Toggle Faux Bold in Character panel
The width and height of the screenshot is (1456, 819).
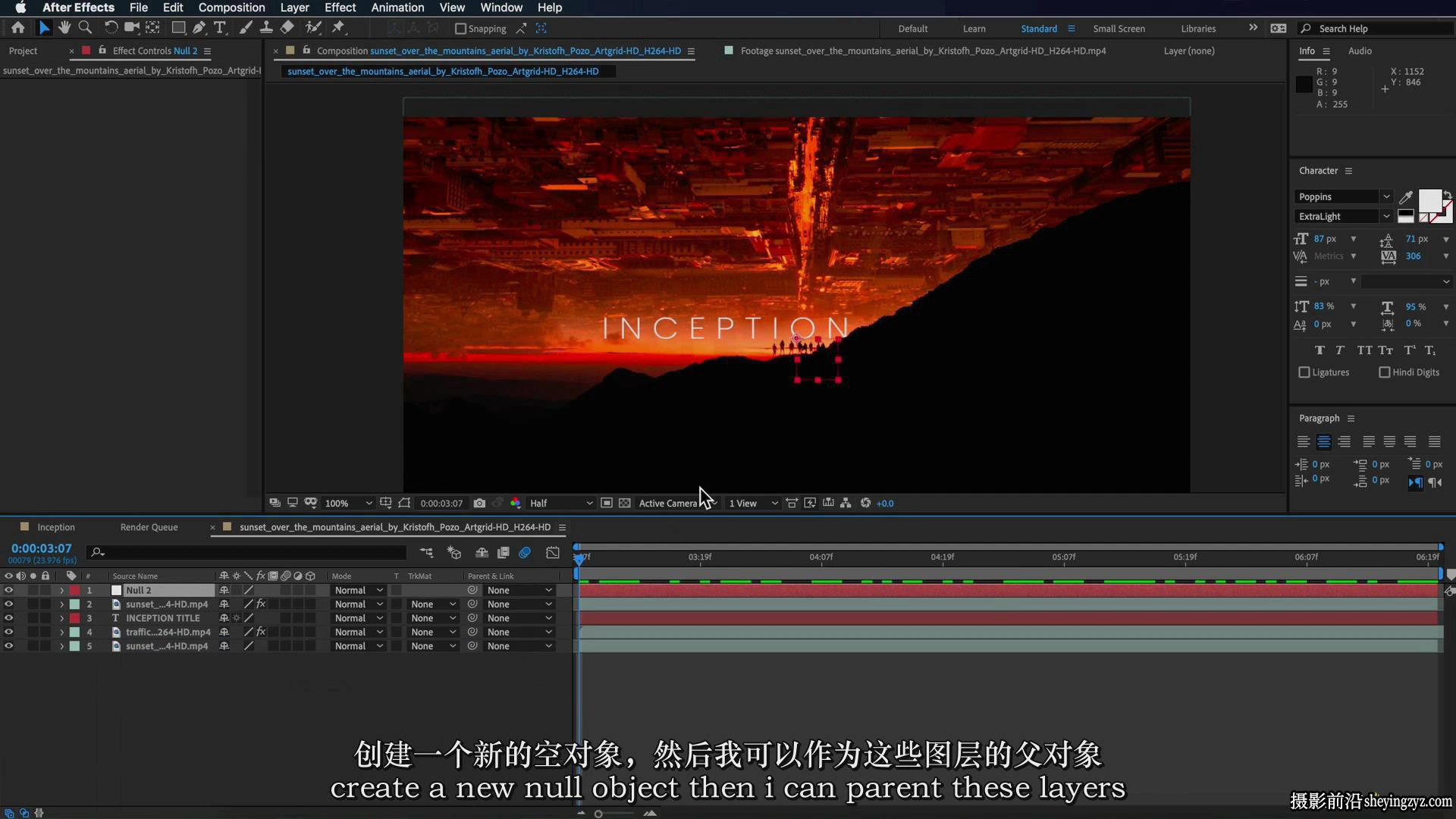coord(1319,350)
